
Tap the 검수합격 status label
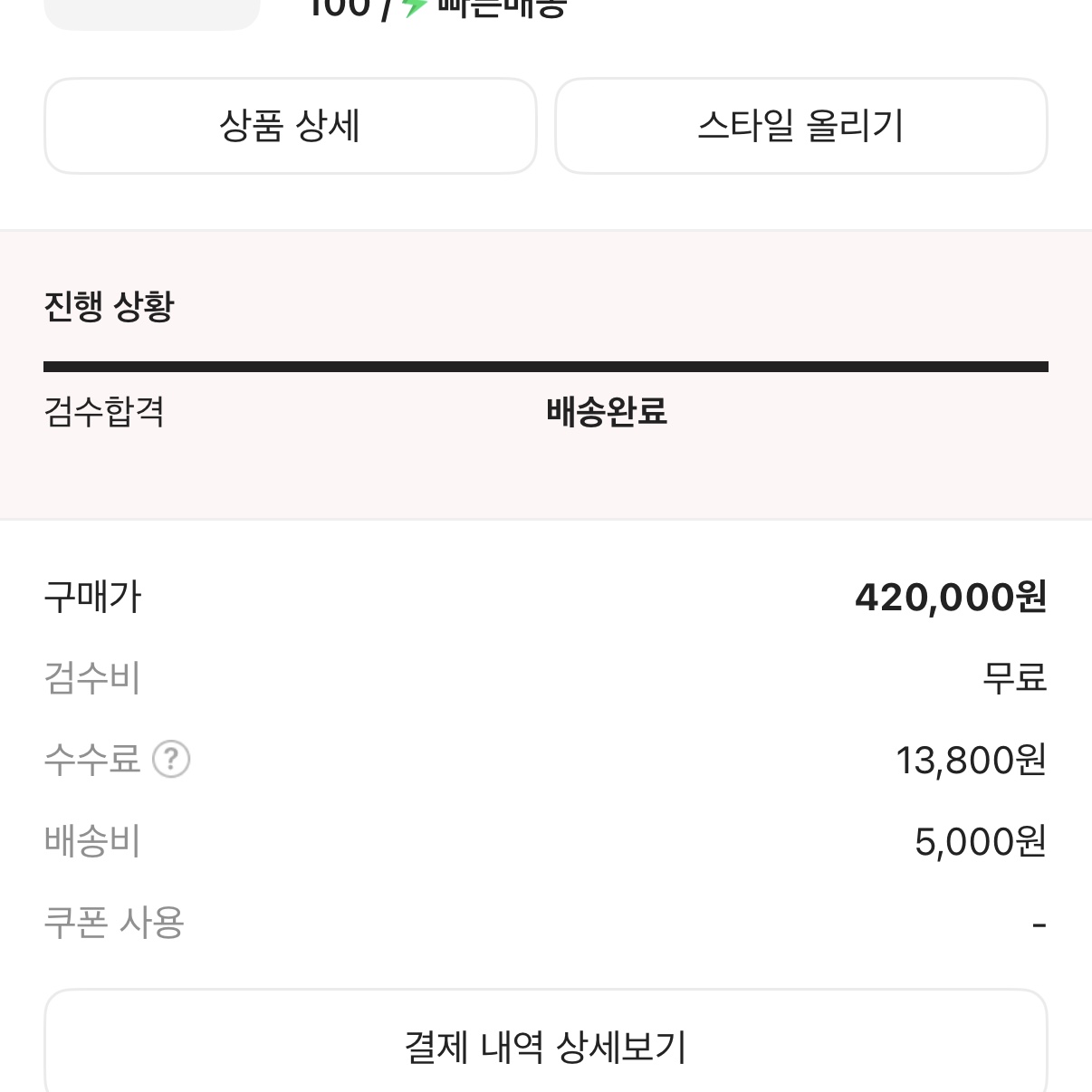click(104, 412)
